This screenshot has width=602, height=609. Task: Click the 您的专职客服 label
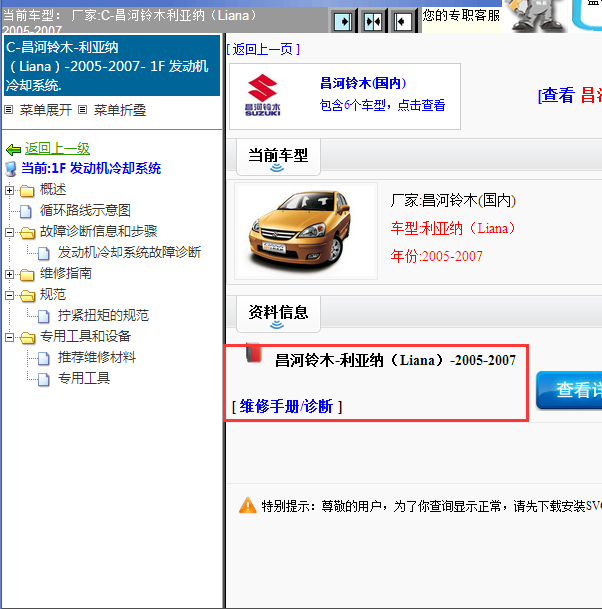(461, 16)
